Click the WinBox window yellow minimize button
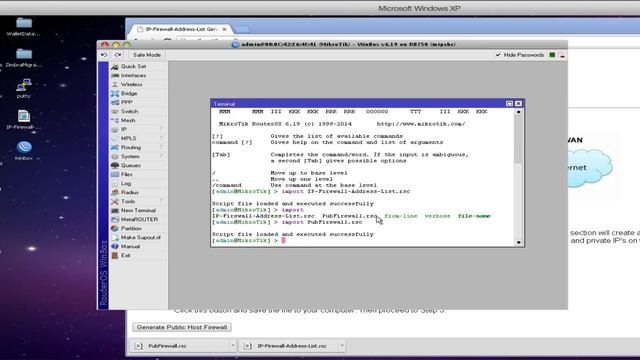 [116, 44]
